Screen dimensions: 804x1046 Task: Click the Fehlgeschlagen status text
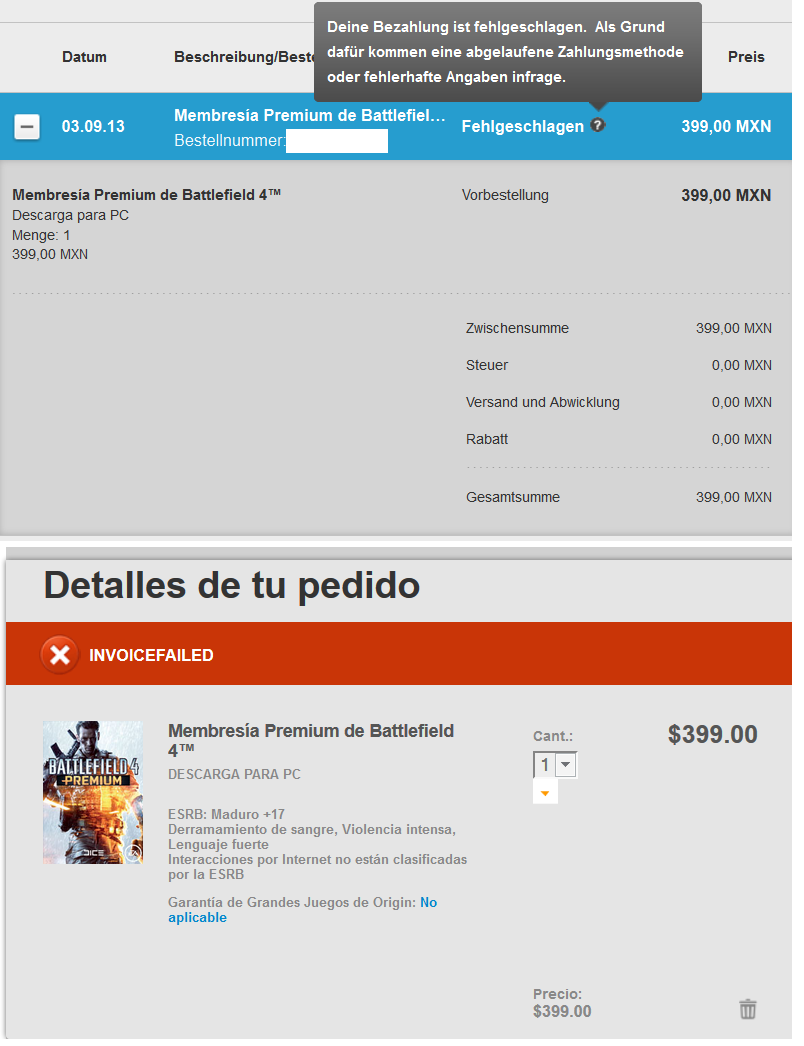tap(522, 127)
